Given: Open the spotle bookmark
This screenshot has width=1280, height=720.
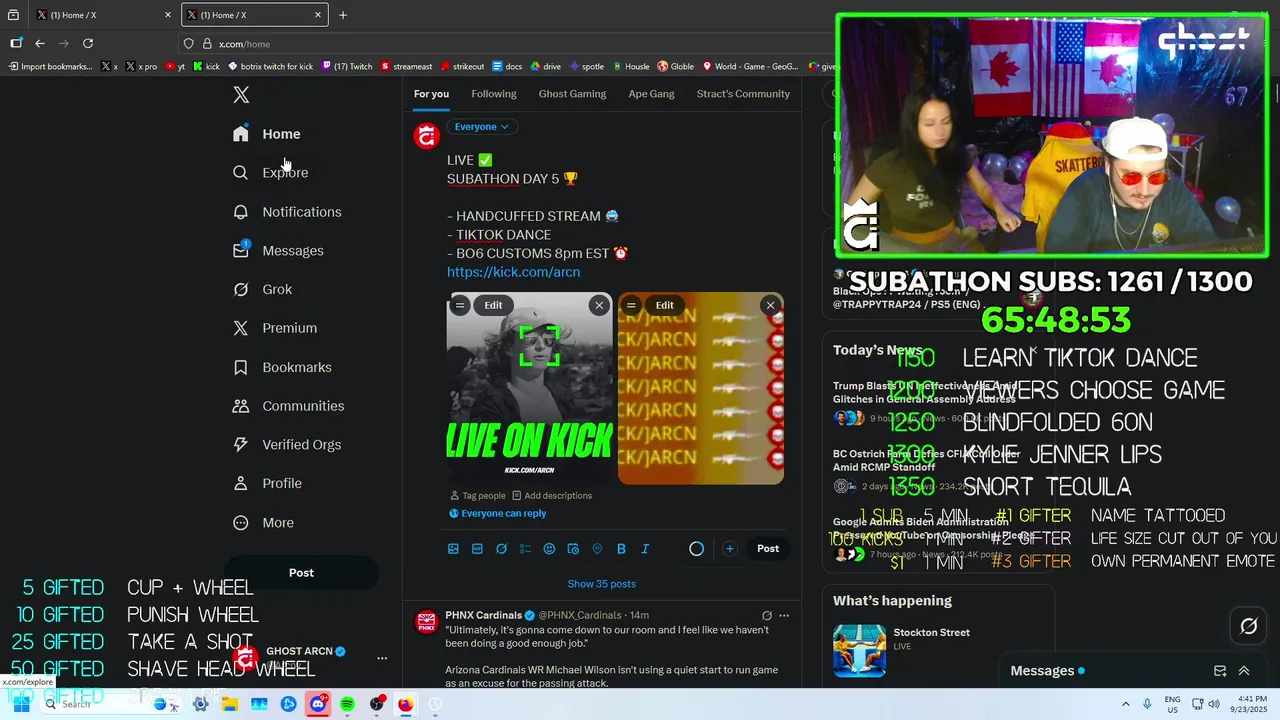Looking at the screenshot, I should [x=586, y=67].
